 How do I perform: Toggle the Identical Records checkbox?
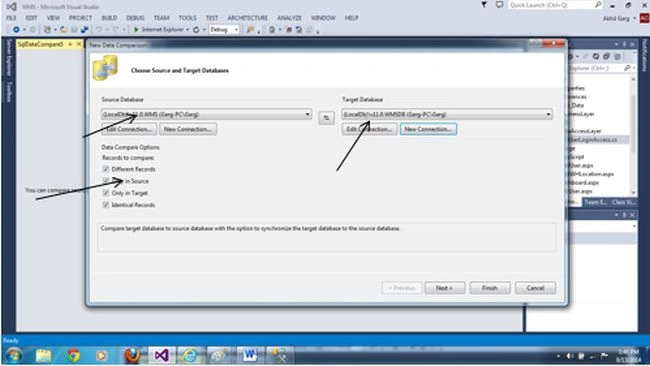pyautogui.click(x=106, y=205)
